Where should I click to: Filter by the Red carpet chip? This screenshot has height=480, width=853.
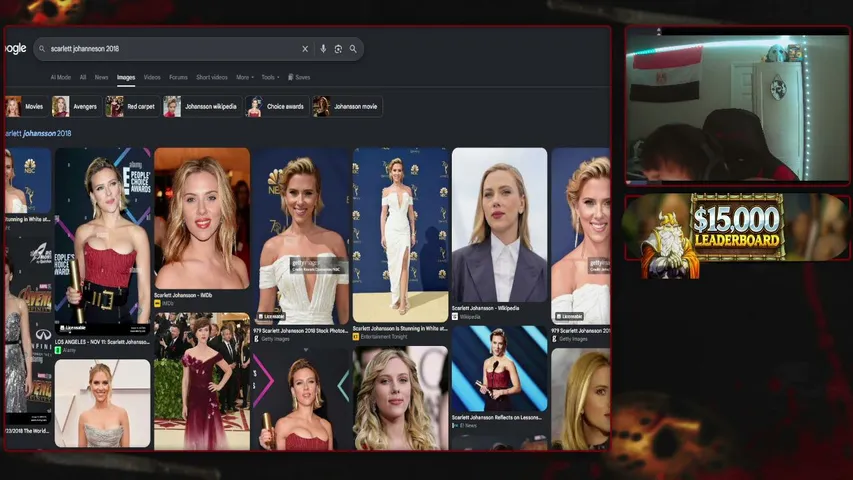pos(131,107)
